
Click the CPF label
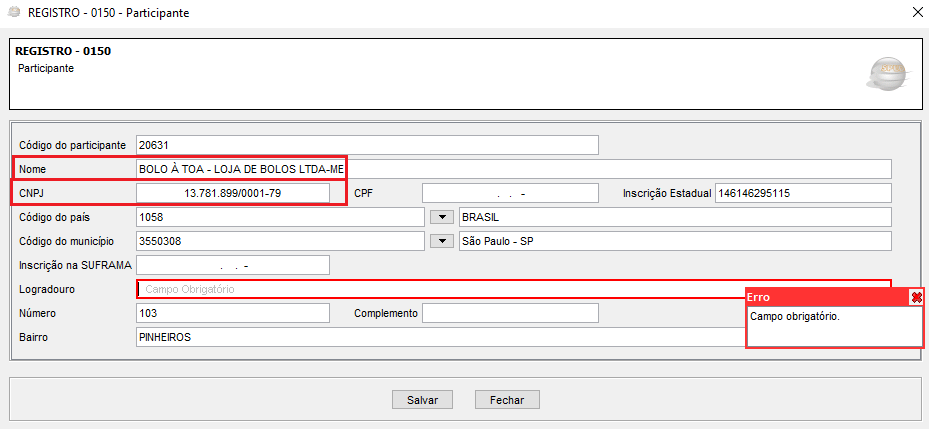pyautogui.click(x=363, y=193)
